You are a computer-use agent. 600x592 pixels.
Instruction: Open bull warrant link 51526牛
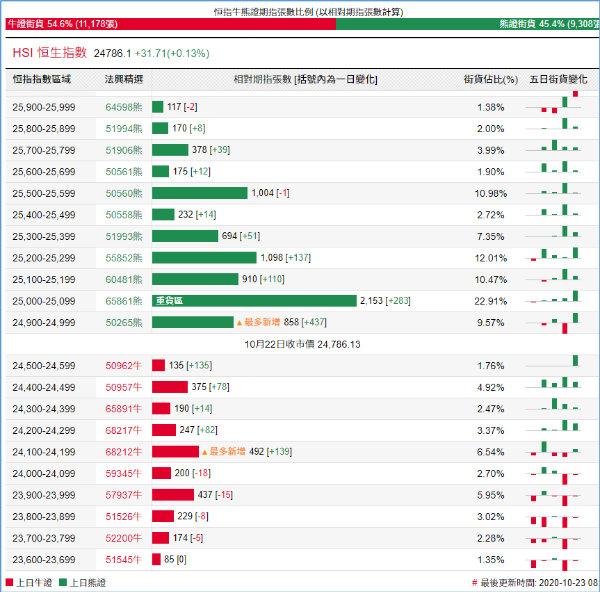tap(124, 517)
